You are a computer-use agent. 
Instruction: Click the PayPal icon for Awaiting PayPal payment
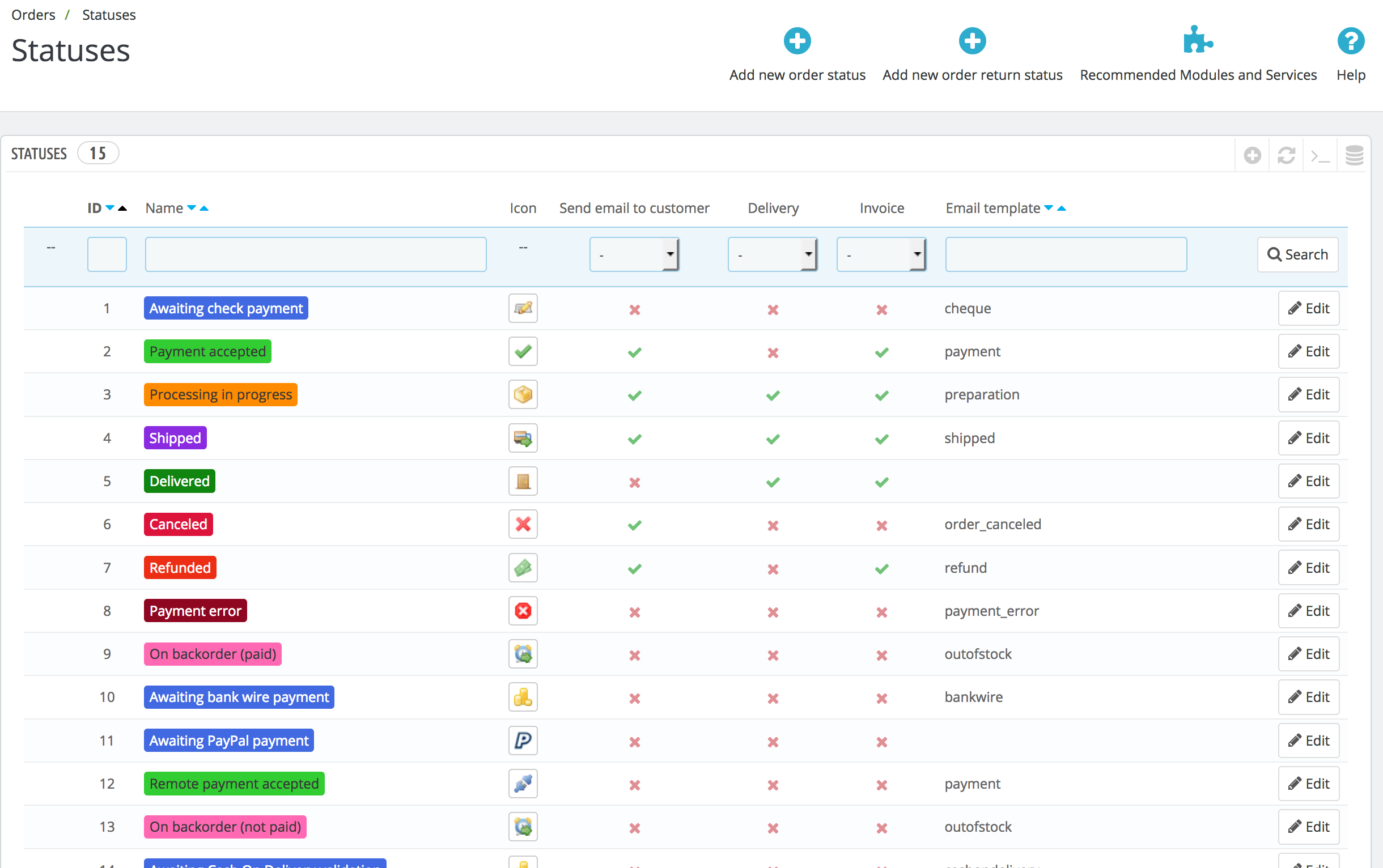(x=523, y=741)
